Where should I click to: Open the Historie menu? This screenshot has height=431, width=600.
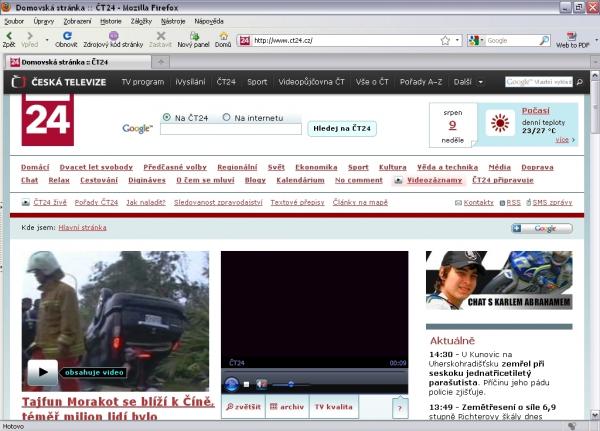click(111, 21)
